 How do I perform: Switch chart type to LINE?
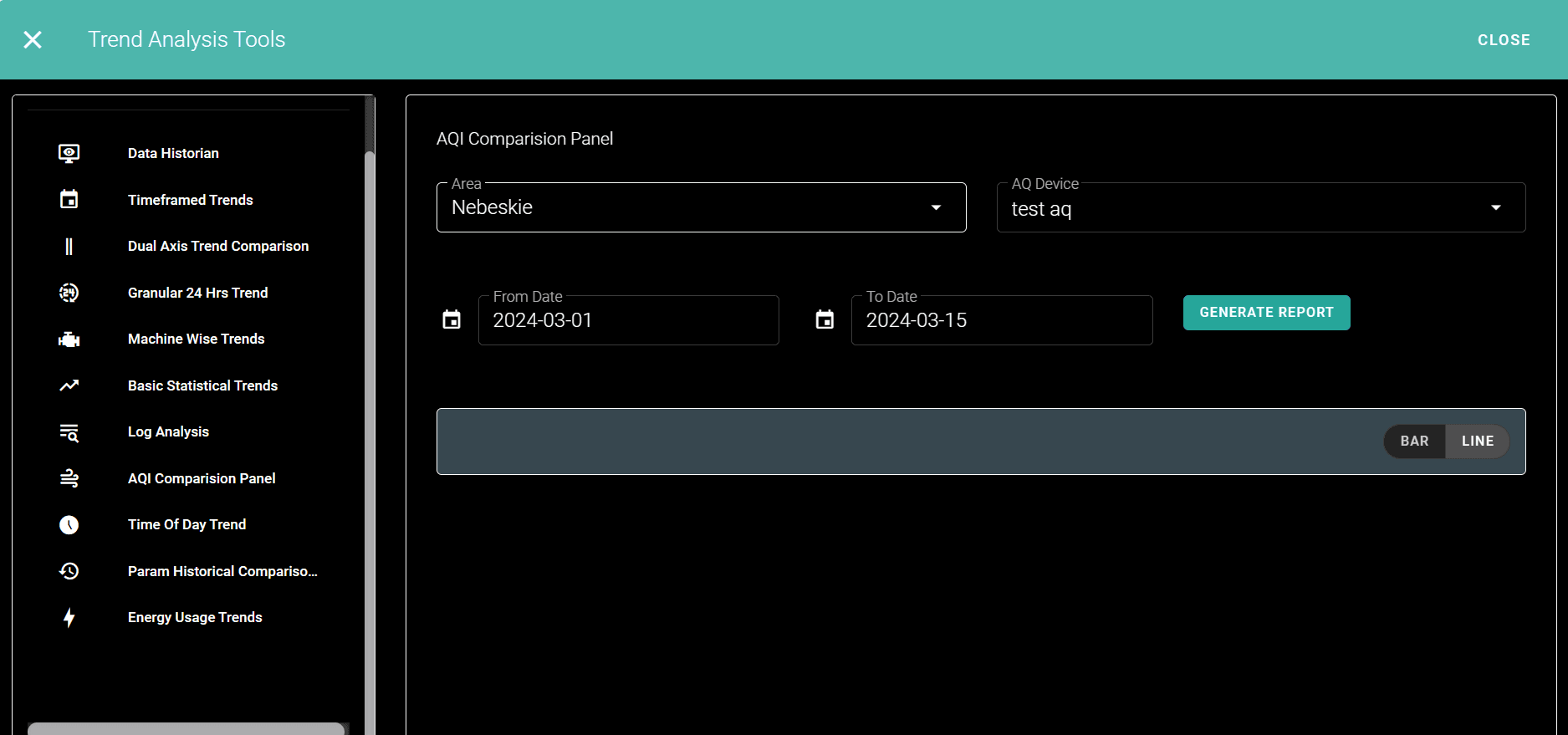(1477, 441)
